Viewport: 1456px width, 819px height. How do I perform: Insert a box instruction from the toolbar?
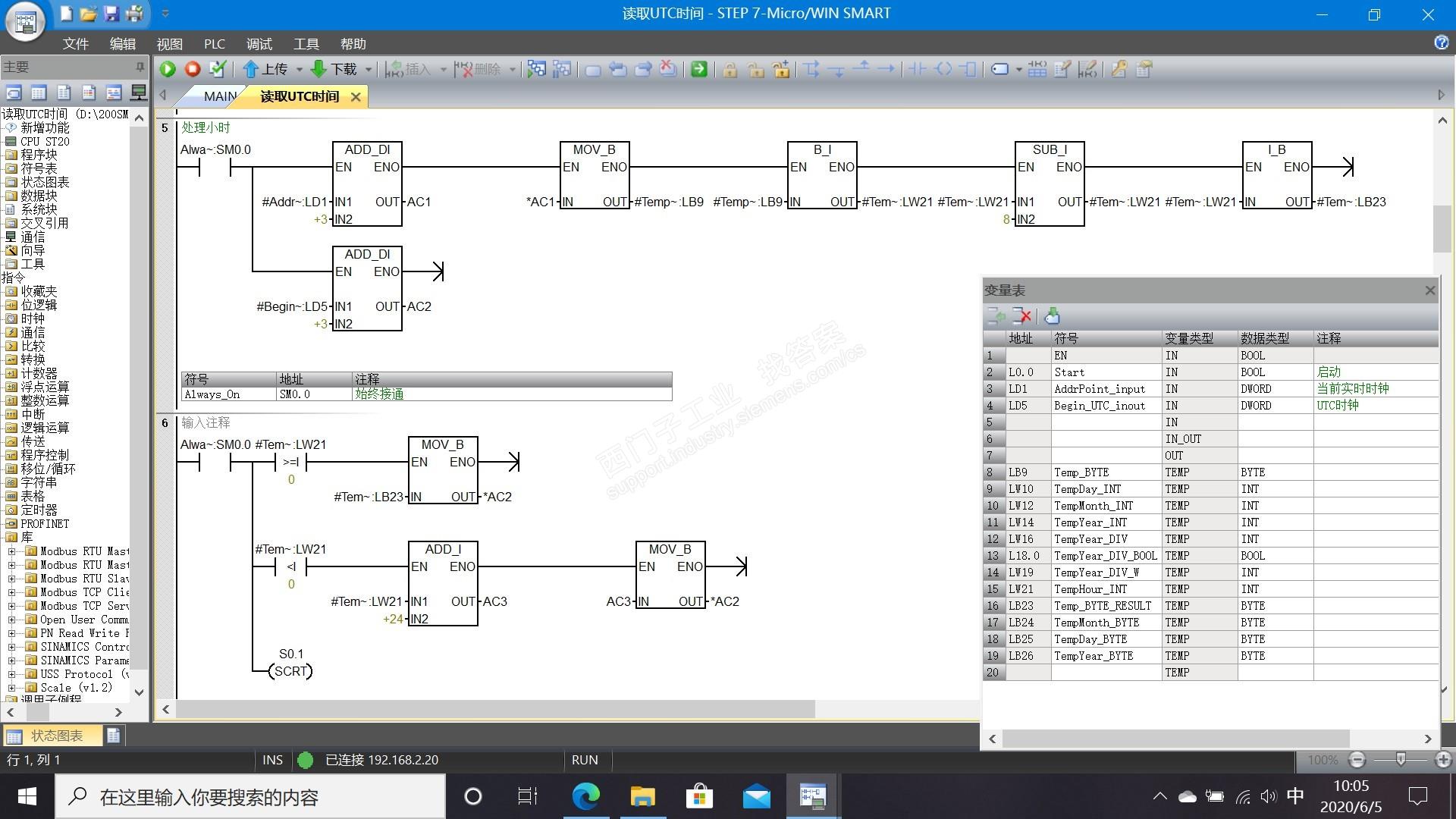(x=968, y=69)
